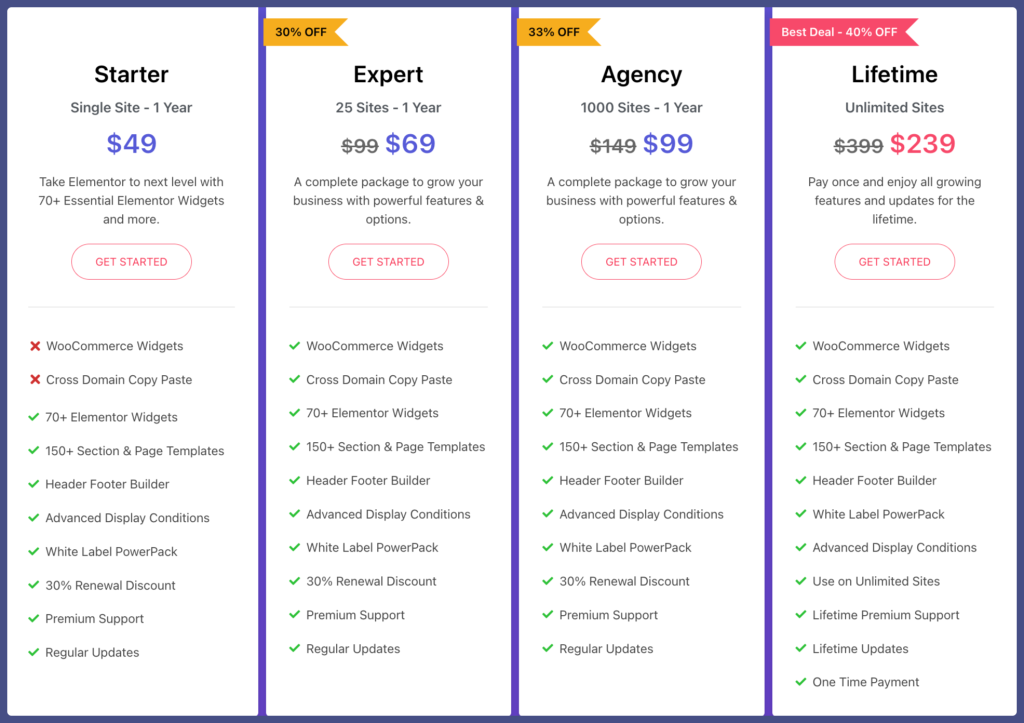
Task: Click the checkmark beside Agency's Header Footer Builder
Action: [548, 480]
